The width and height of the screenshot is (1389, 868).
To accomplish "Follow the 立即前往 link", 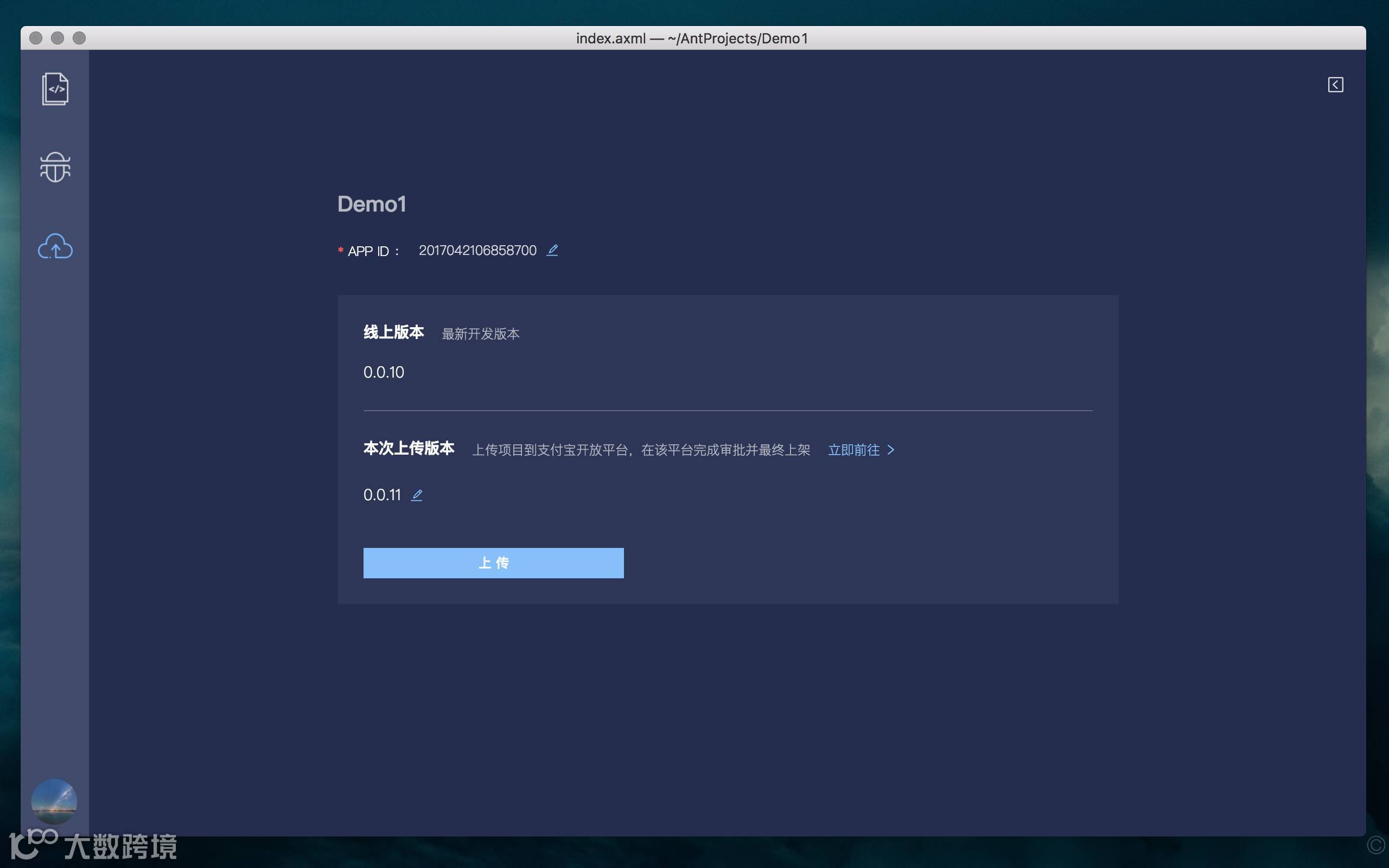I will (x=853, y=450).
